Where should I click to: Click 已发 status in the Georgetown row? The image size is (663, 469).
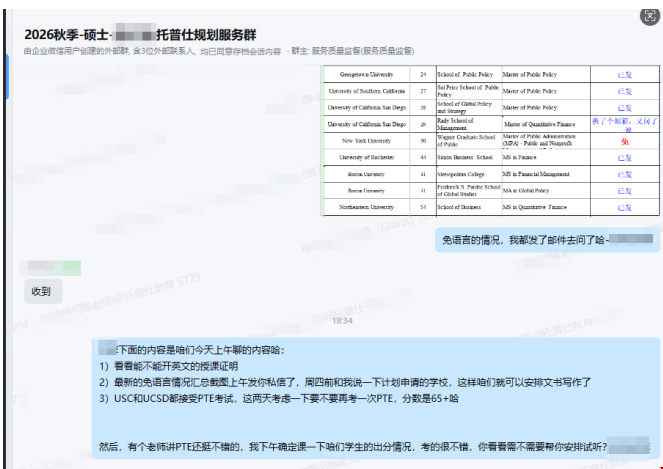625,75
